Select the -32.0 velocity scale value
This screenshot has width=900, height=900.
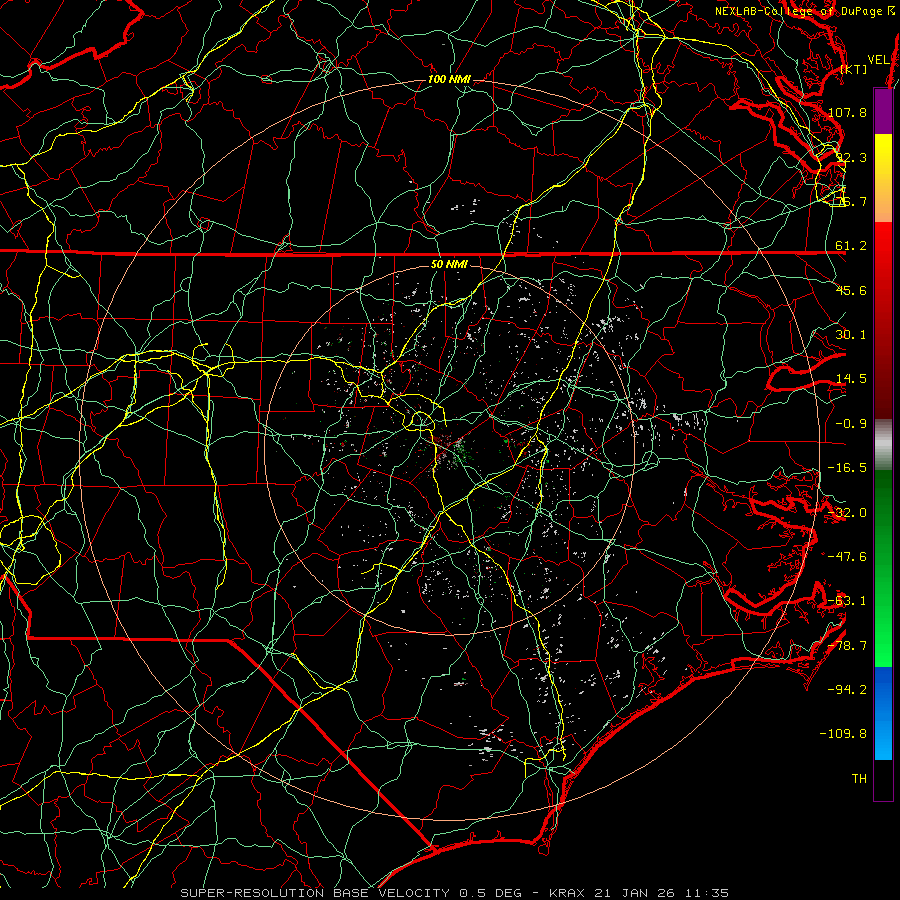pyautogui.click(x=847, y=513)
